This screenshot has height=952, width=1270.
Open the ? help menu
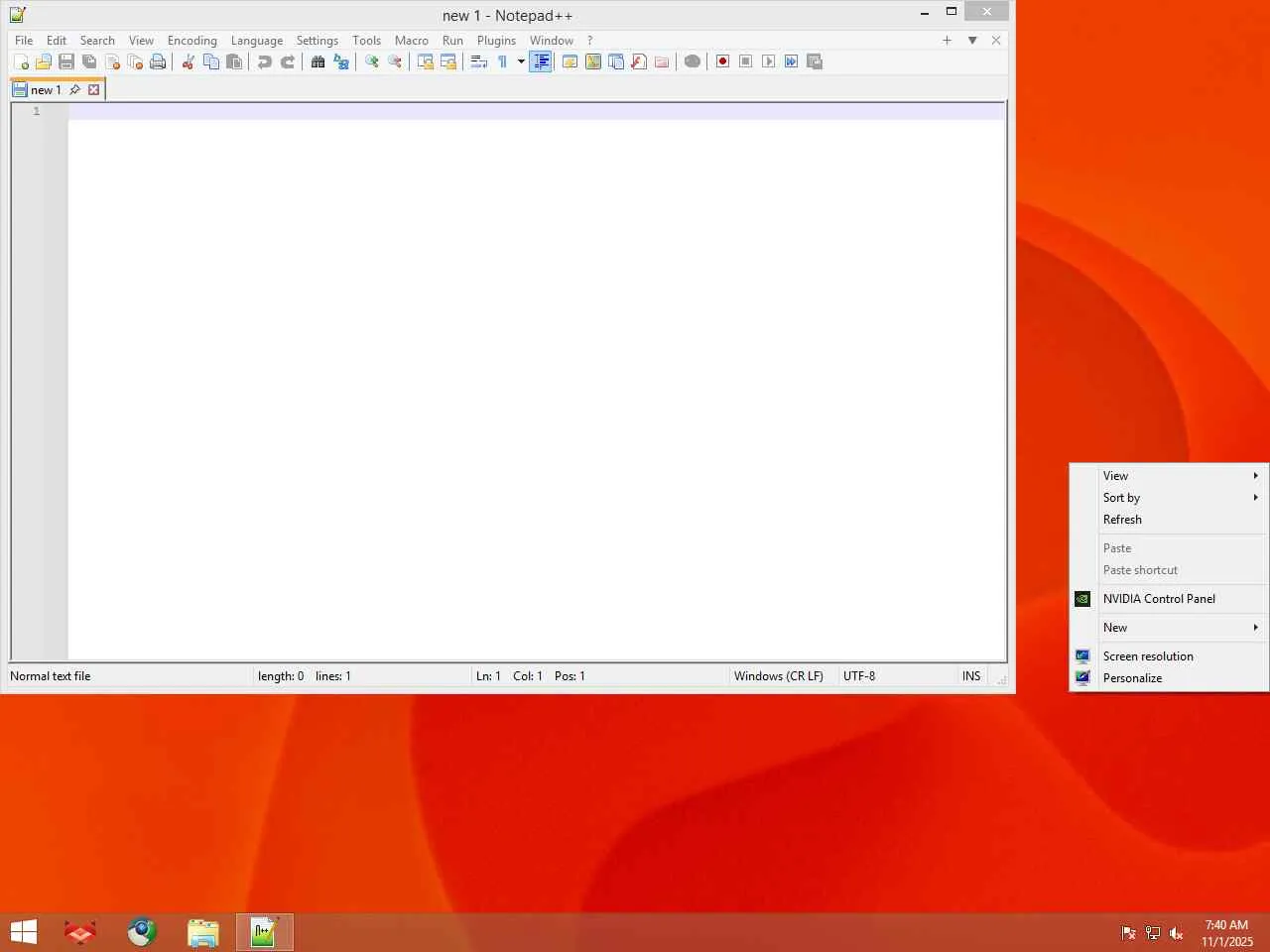pos(589,41)
